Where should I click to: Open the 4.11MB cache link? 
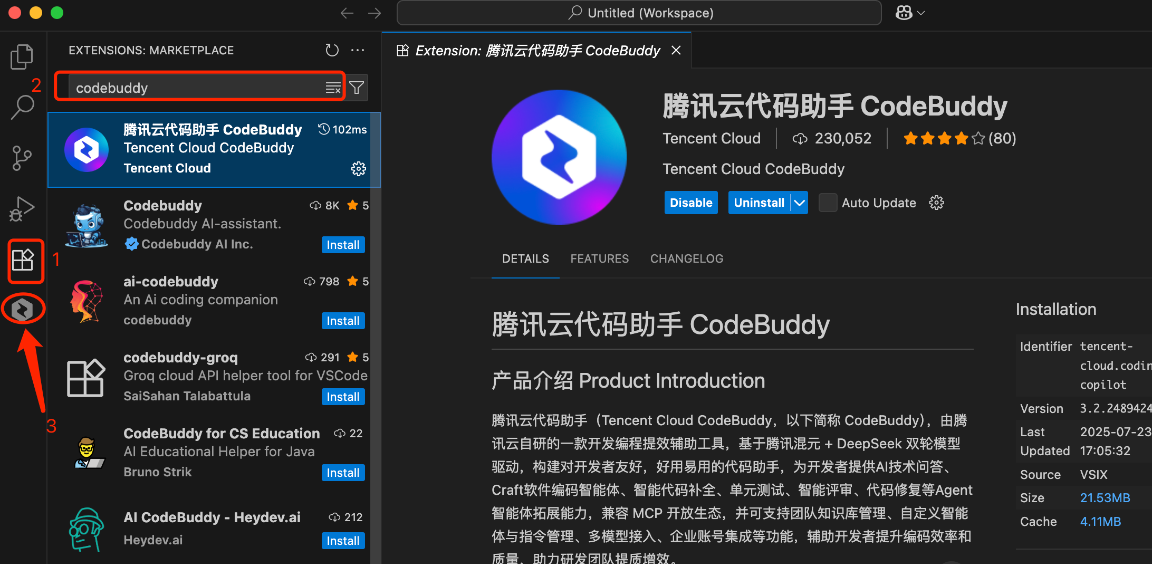1100,521
